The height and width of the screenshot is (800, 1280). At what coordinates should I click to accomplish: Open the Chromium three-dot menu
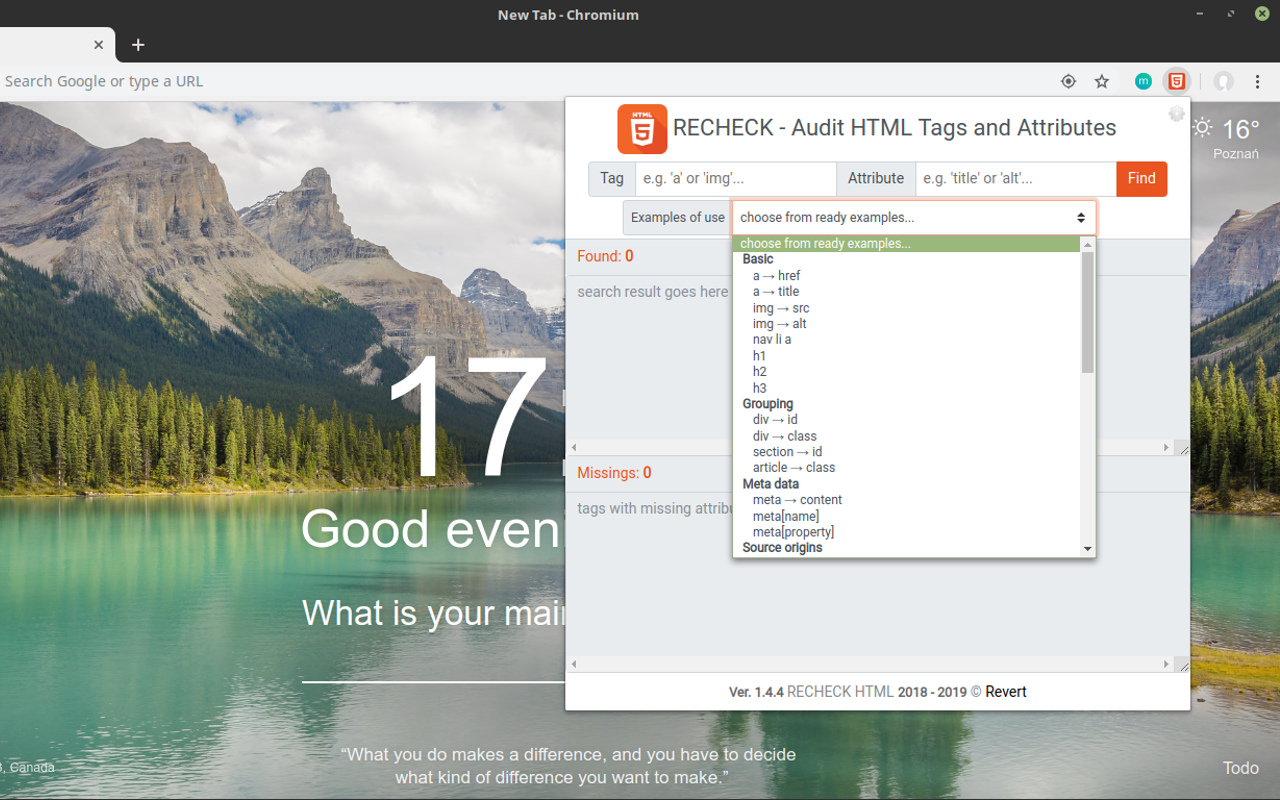pos(1255,81)
